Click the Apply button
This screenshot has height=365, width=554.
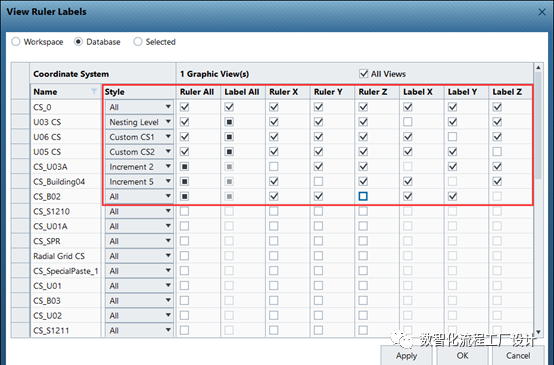pyautogui.click(x=407, y=355)
